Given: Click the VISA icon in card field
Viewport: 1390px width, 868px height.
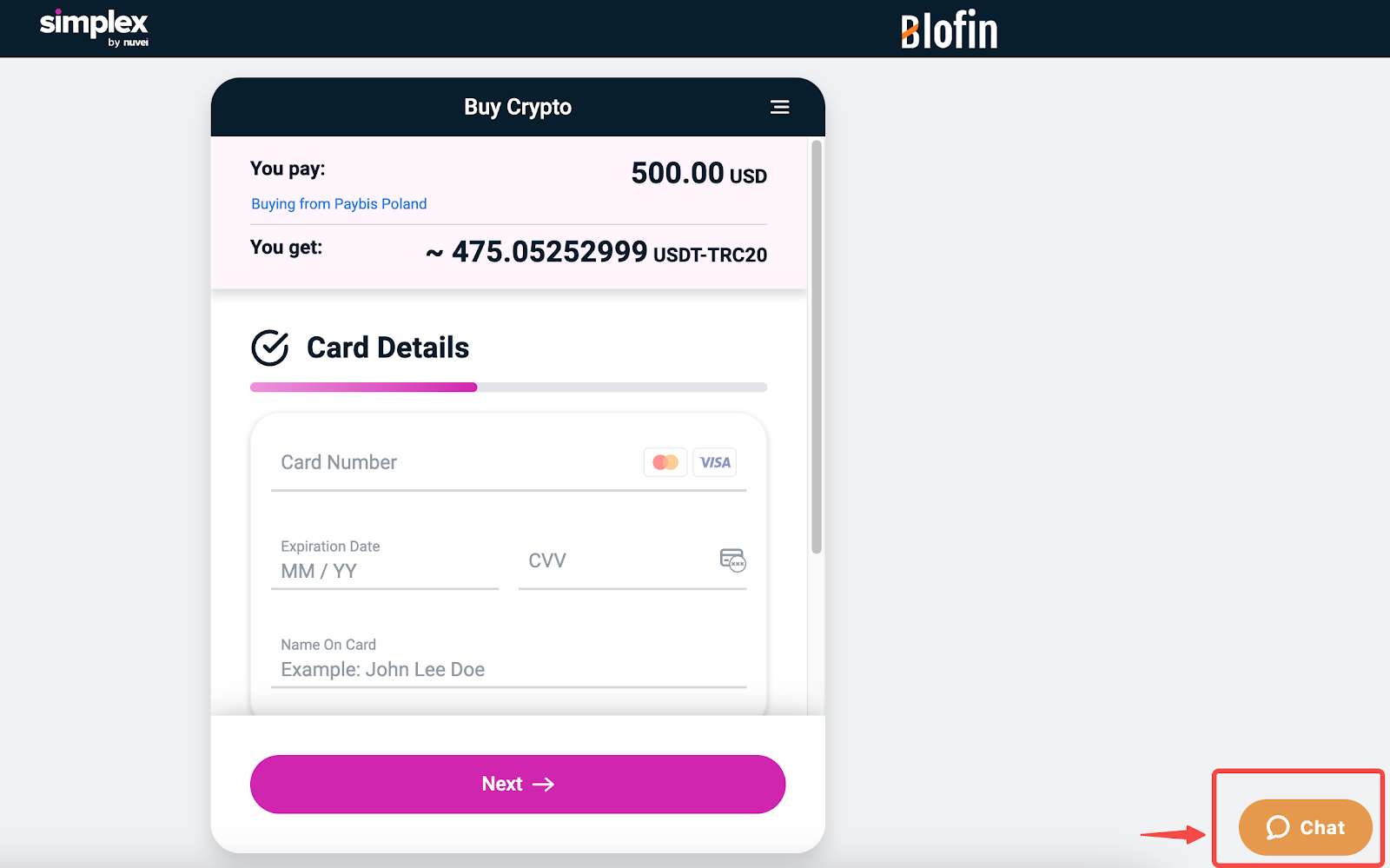Looking at the screenshot, I should [x=715, y=462].
